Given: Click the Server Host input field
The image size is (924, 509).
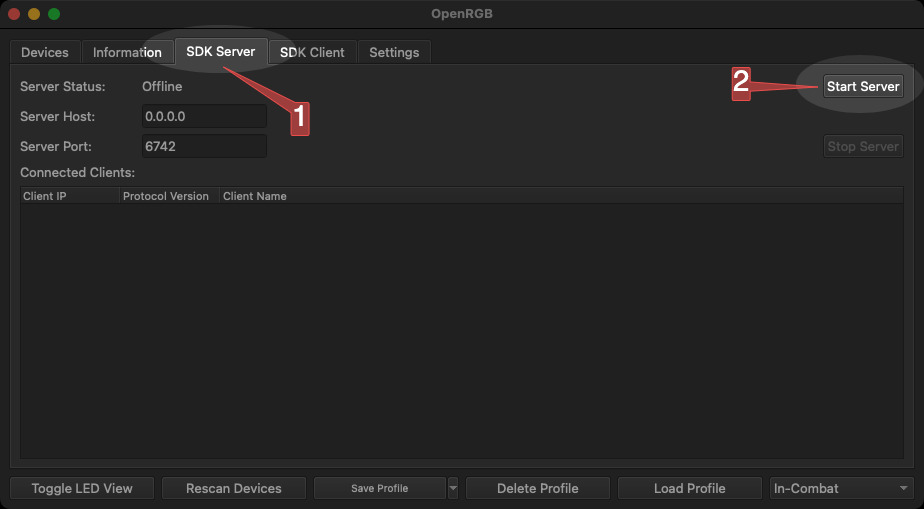Looking at the screenshot, I should (x=204, y=116).
